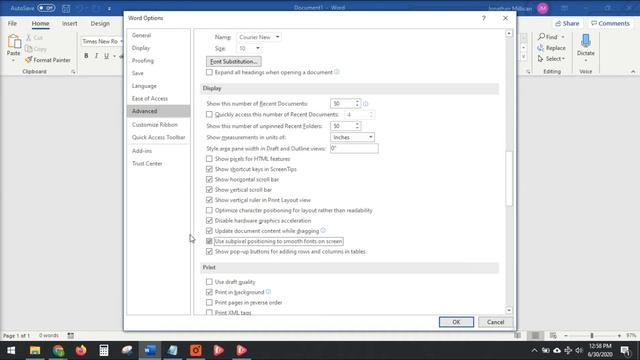Click info icon beside Recent Documents spinner
The image size is (640, 360).
[366, 104]
